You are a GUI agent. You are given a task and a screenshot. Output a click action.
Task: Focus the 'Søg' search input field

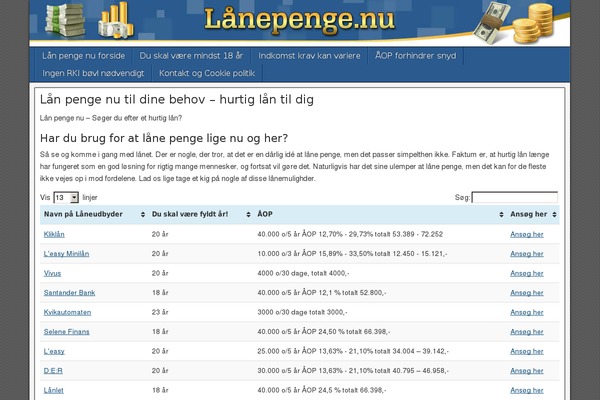515,198
